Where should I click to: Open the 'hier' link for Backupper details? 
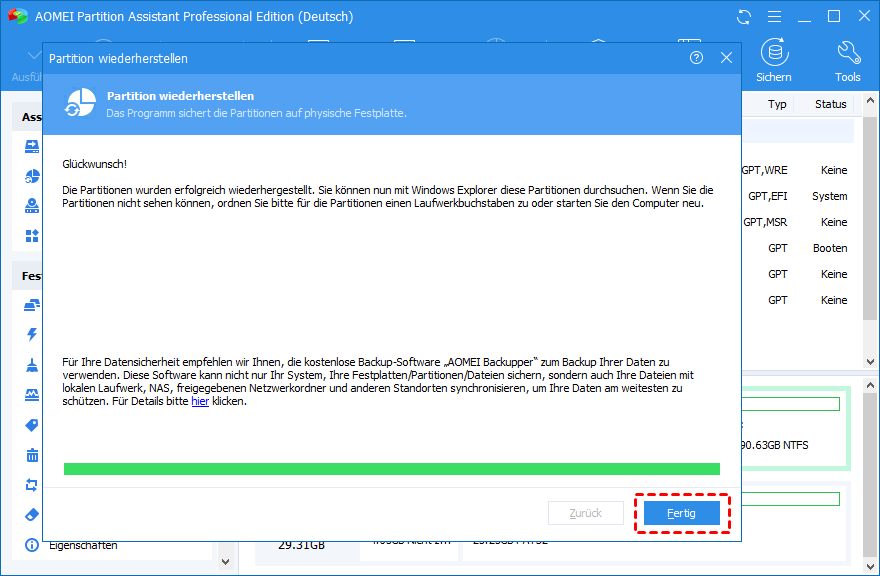(200, 401)
